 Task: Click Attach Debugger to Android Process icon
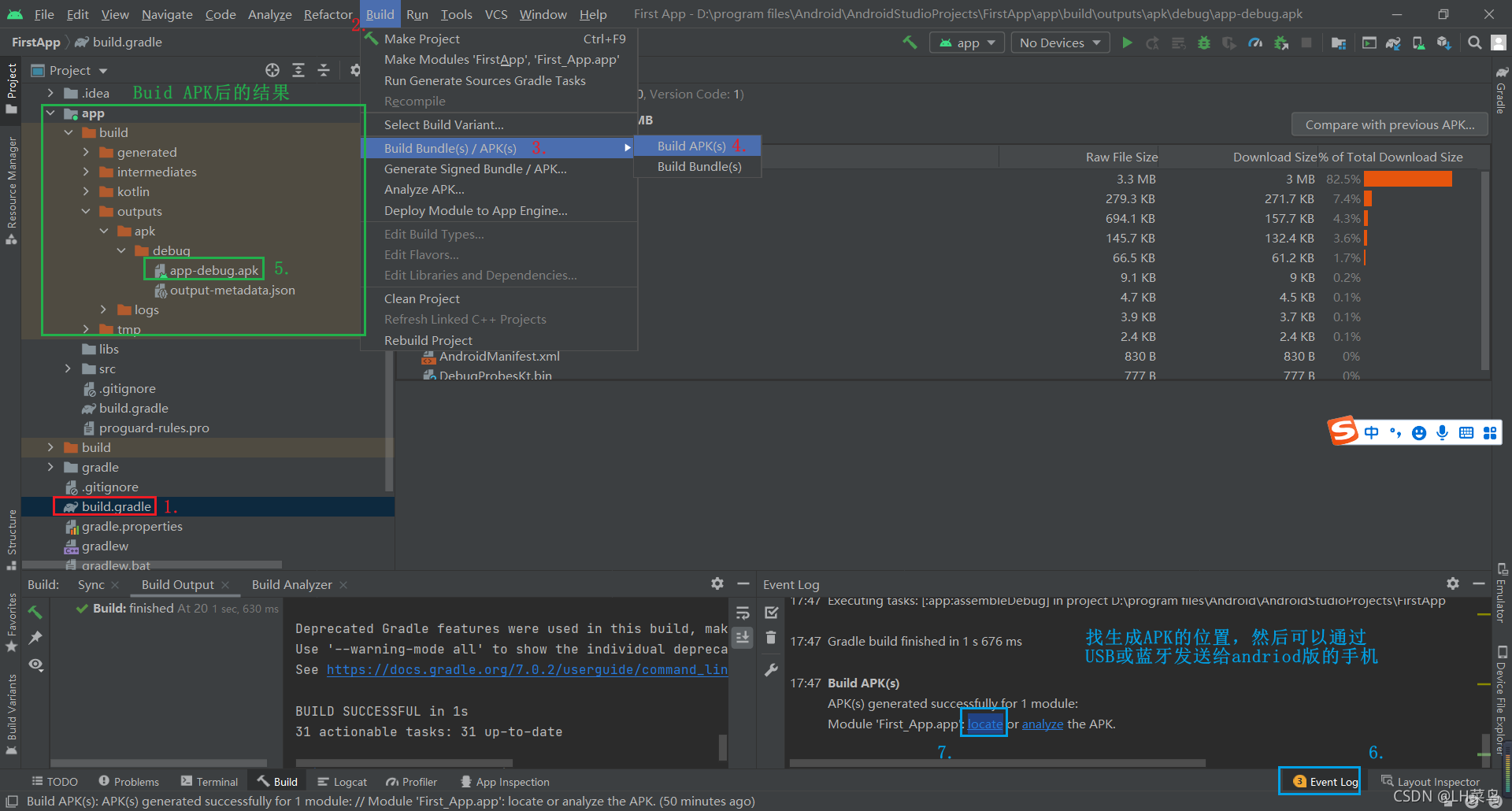click(1281, 43)
